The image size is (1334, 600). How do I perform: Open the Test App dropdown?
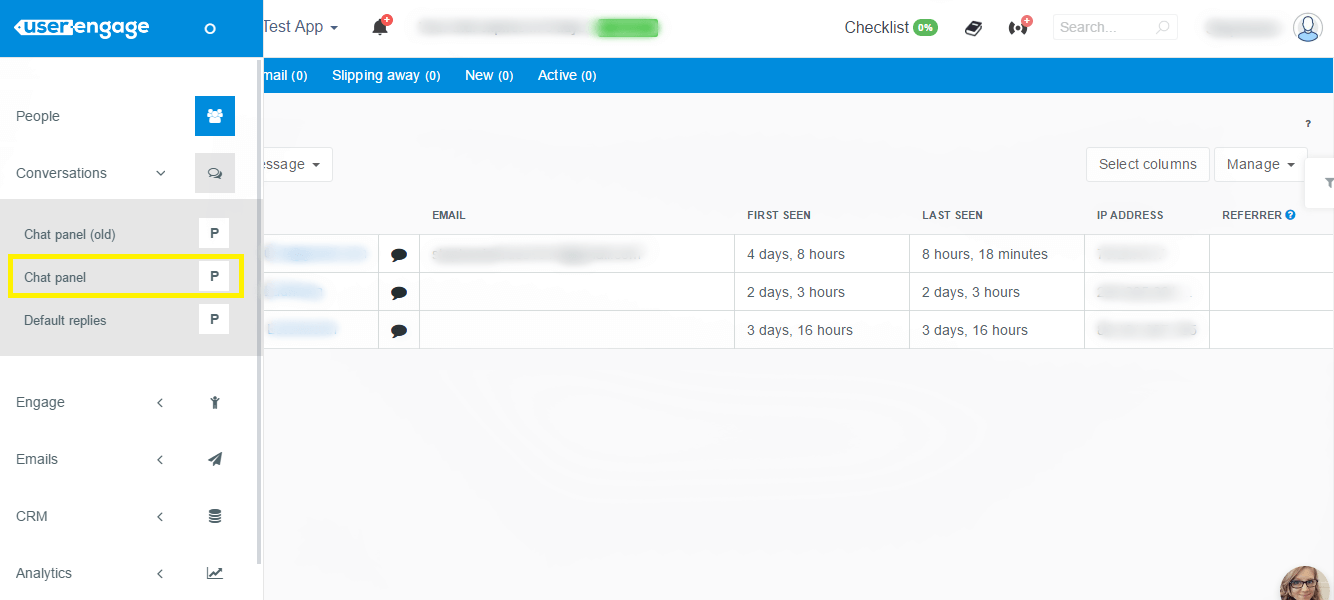pyautogui.click(x=298, y=26)
